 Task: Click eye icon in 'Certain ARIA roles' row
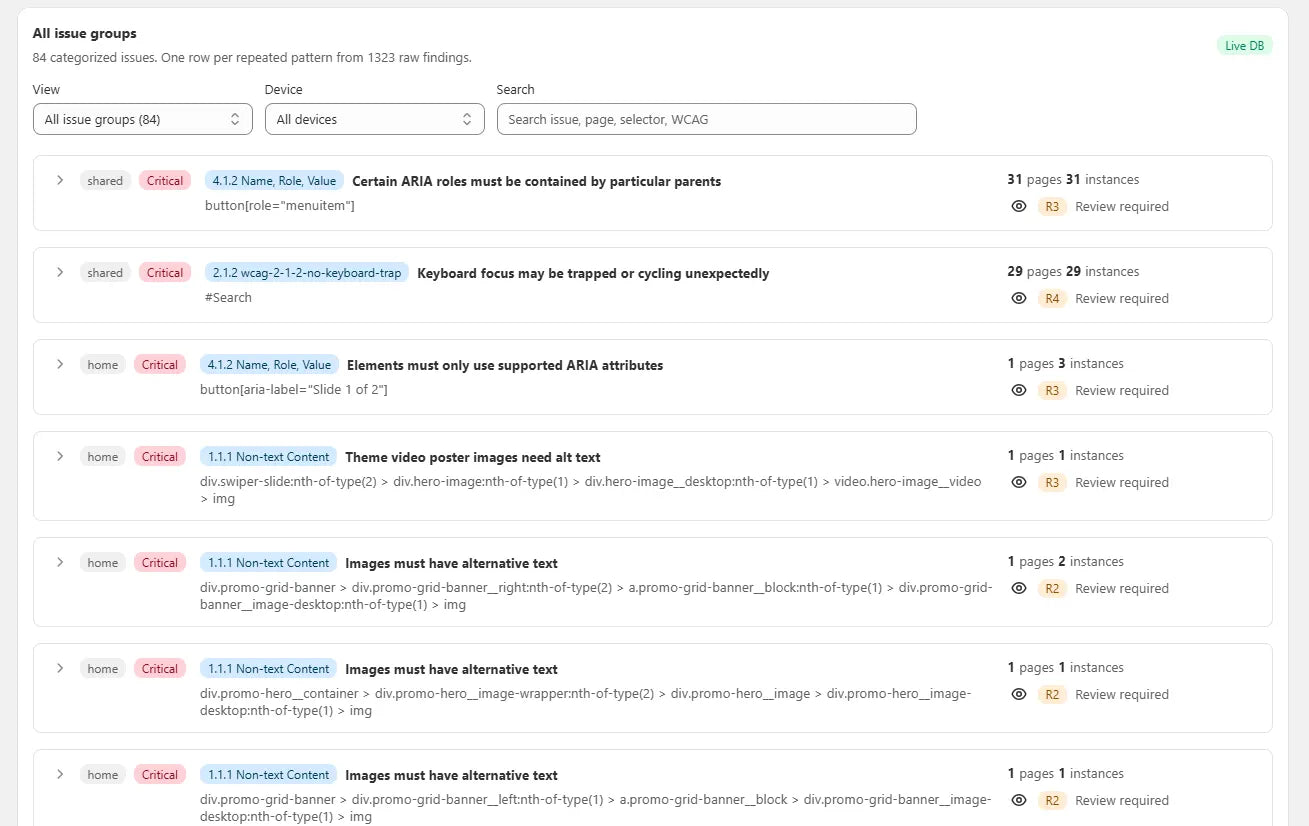(x=1019, y=206)
